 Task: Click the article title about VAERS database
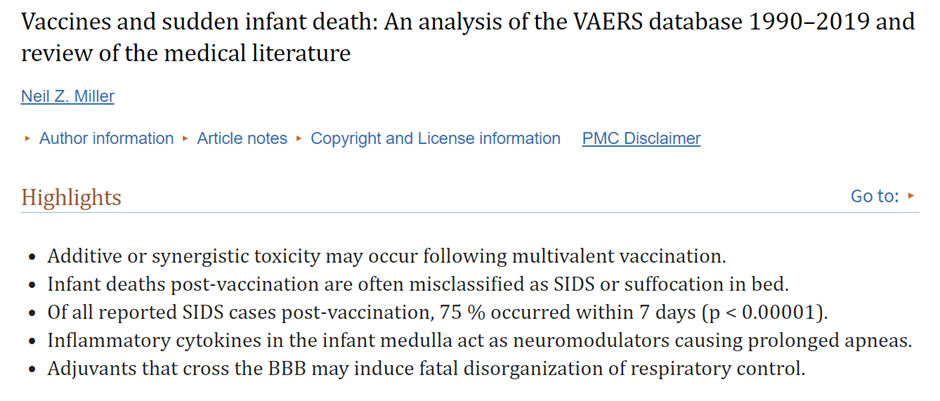(x=468, y=37)
